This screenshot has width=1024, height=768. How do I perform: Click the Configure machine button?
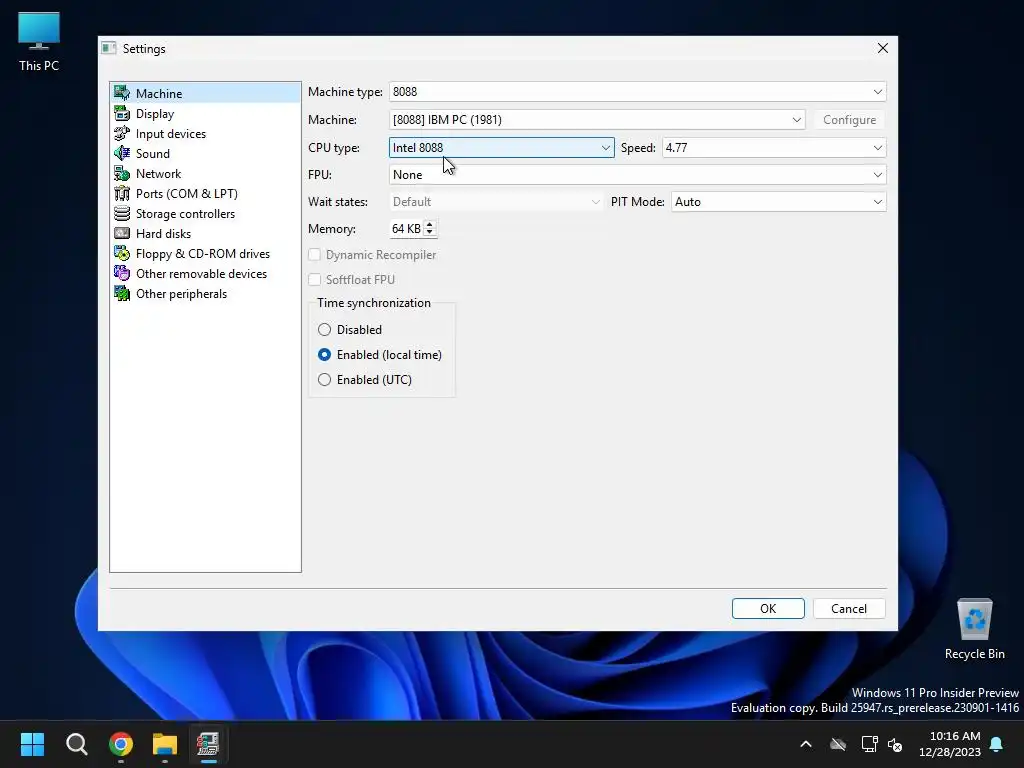[849, 120]
